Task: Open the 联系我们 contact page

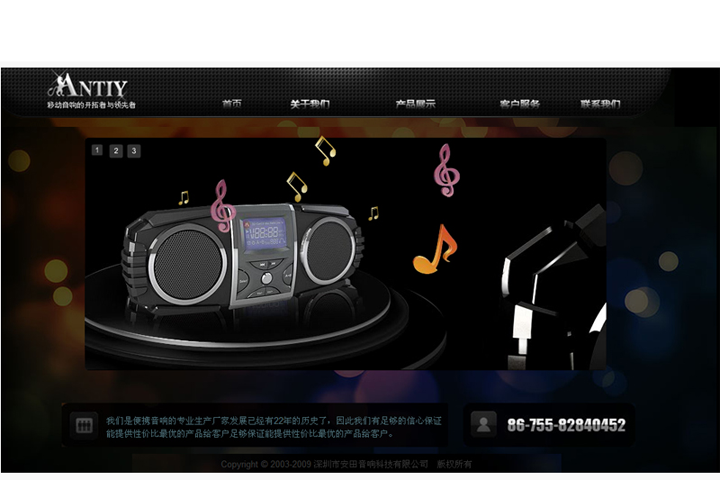Action: point(600,104)
